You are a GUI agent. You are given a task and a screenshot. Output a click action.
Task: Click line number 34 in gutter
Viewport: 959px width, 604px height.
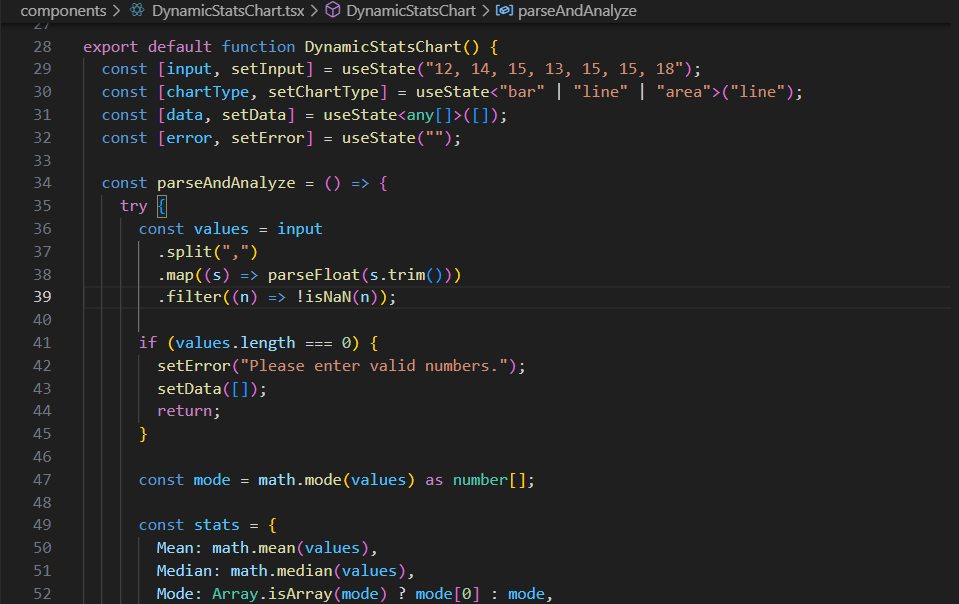click(x=42, y=183)
